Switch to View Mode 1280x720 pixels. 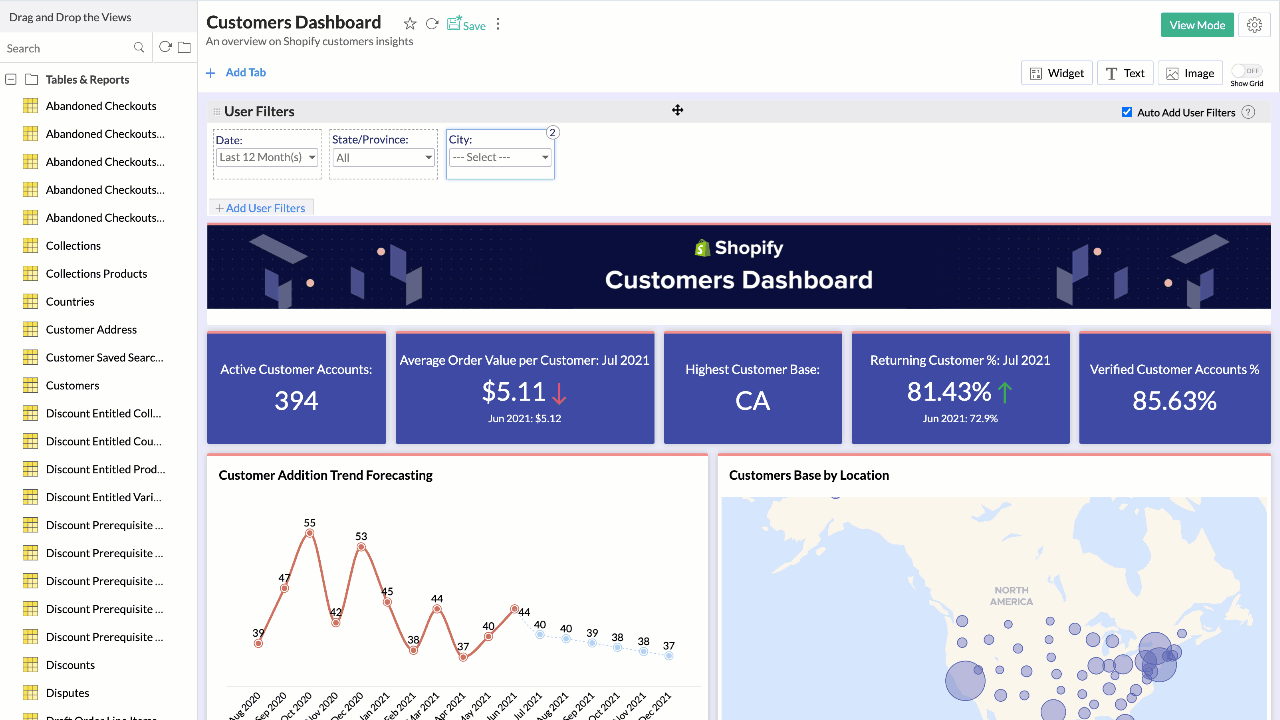point(1196,25)
